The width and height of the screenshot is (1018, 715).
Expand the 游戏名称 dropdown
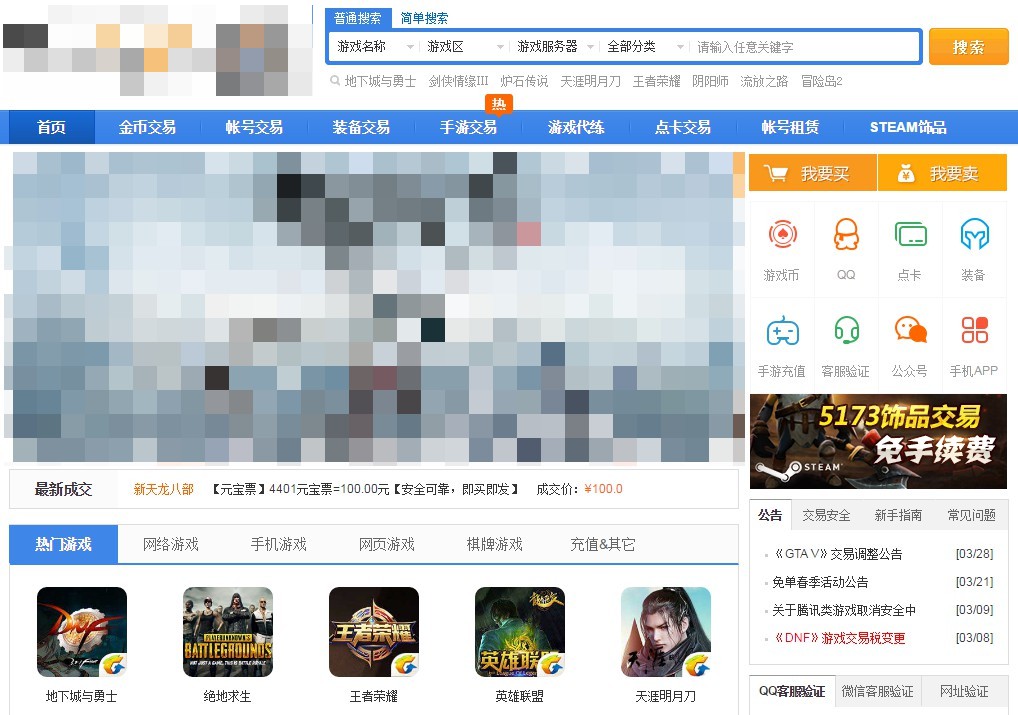pyautogui.click(x=375, y=47)
